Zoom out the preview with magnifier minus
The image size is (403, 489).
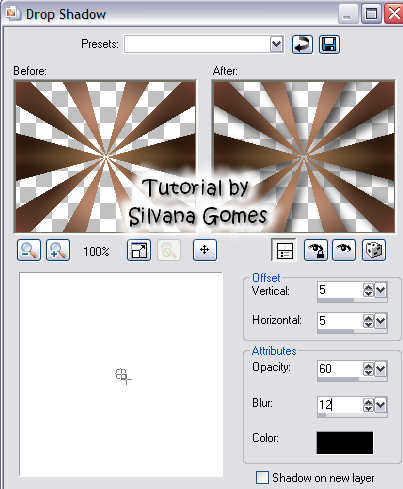[x=29, y=250]
